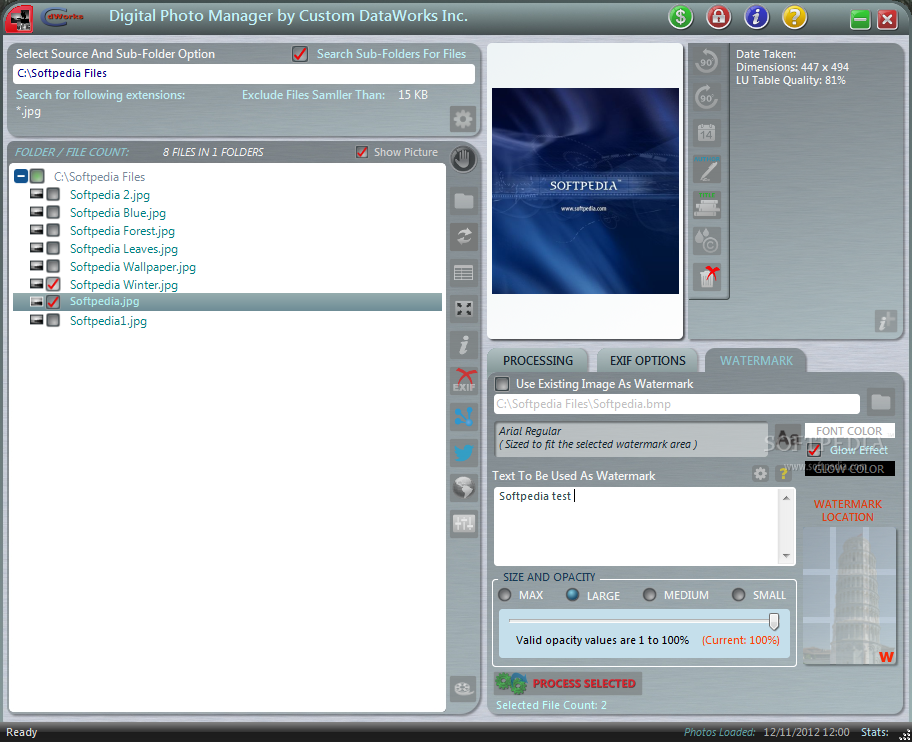The height and width of the screenshot is (742, 912).
Task: Uncheck the Glow Effect checkbox
Action: pyautogui.click(x=814, y=450)
